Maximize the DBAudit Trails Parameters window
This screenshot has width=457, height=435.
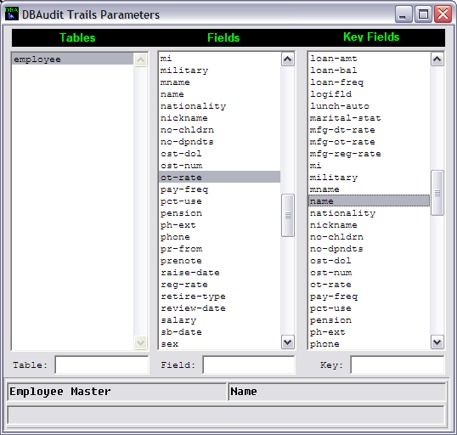tap(423, 14)
